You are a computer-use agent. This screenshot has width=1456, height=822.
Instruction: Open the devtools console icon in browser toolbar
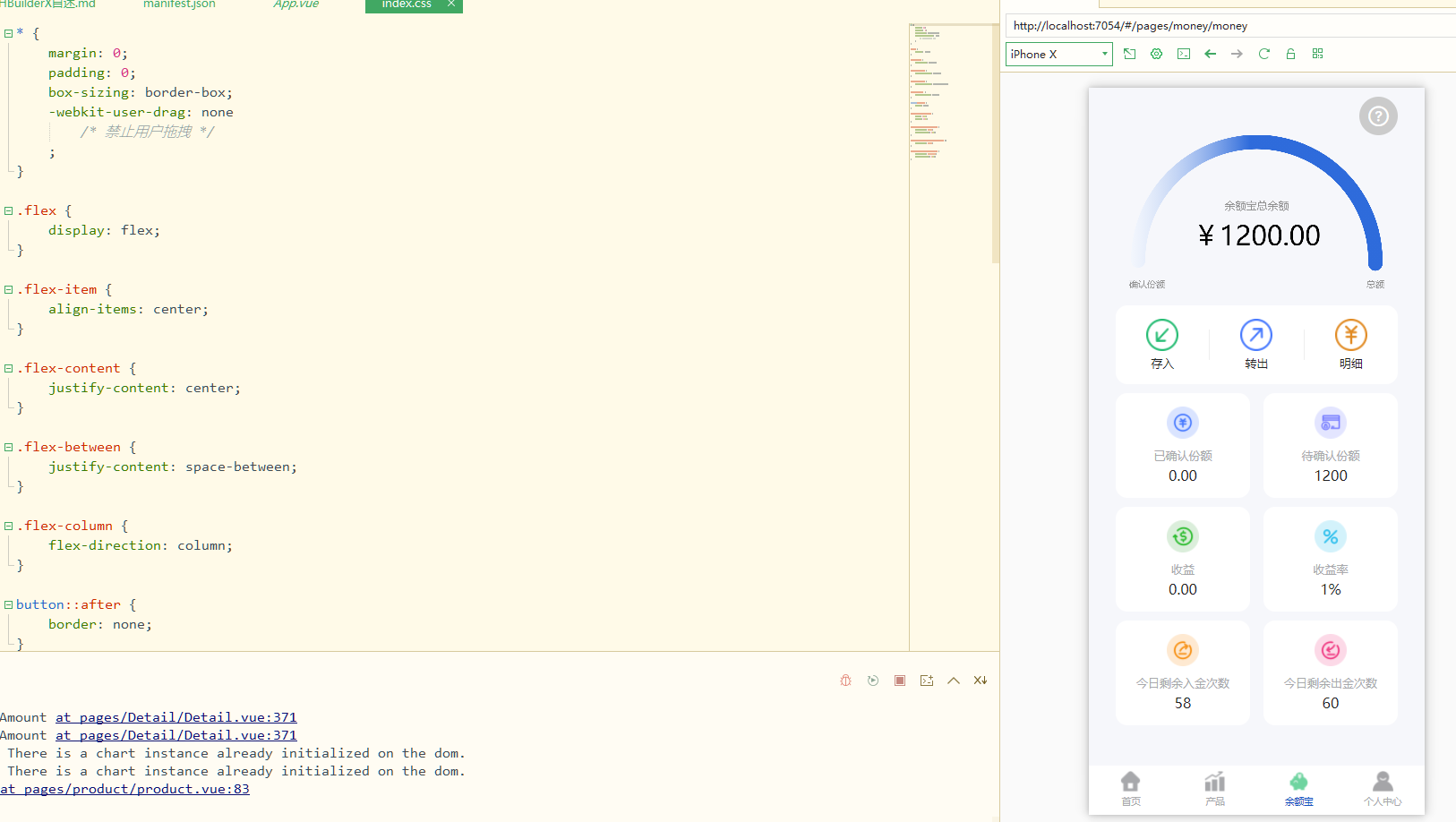click(x=1184, y=54)
